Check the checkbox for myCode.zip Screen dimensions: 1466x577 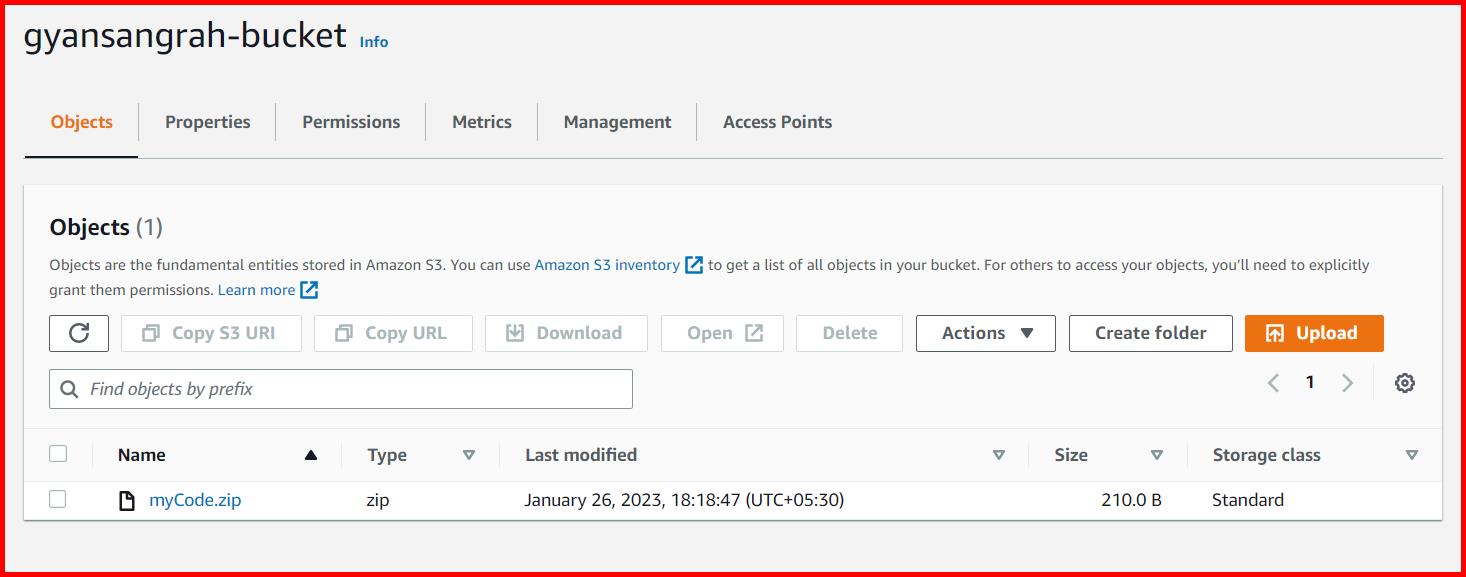57,499
